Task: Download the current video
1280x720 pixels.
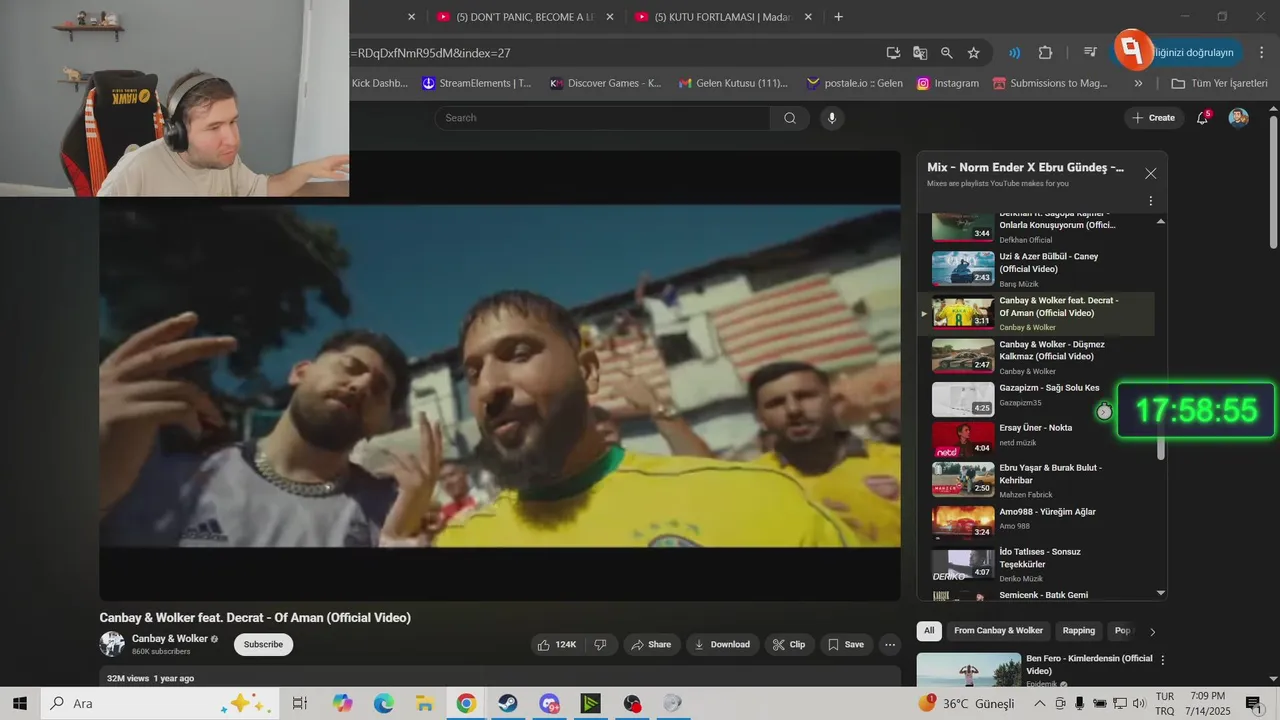Action: (722, 645)
